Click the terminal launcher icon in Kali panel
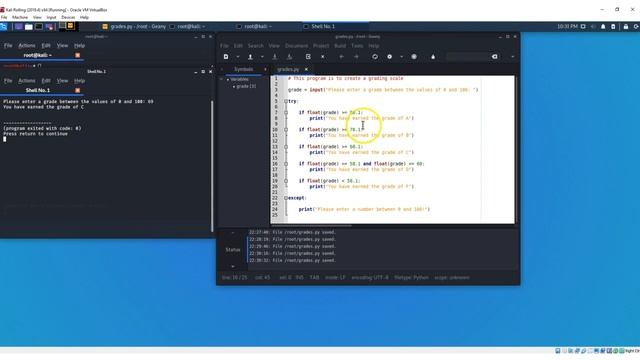Screen dimensions: 640x360 click(x=39, y=27)
